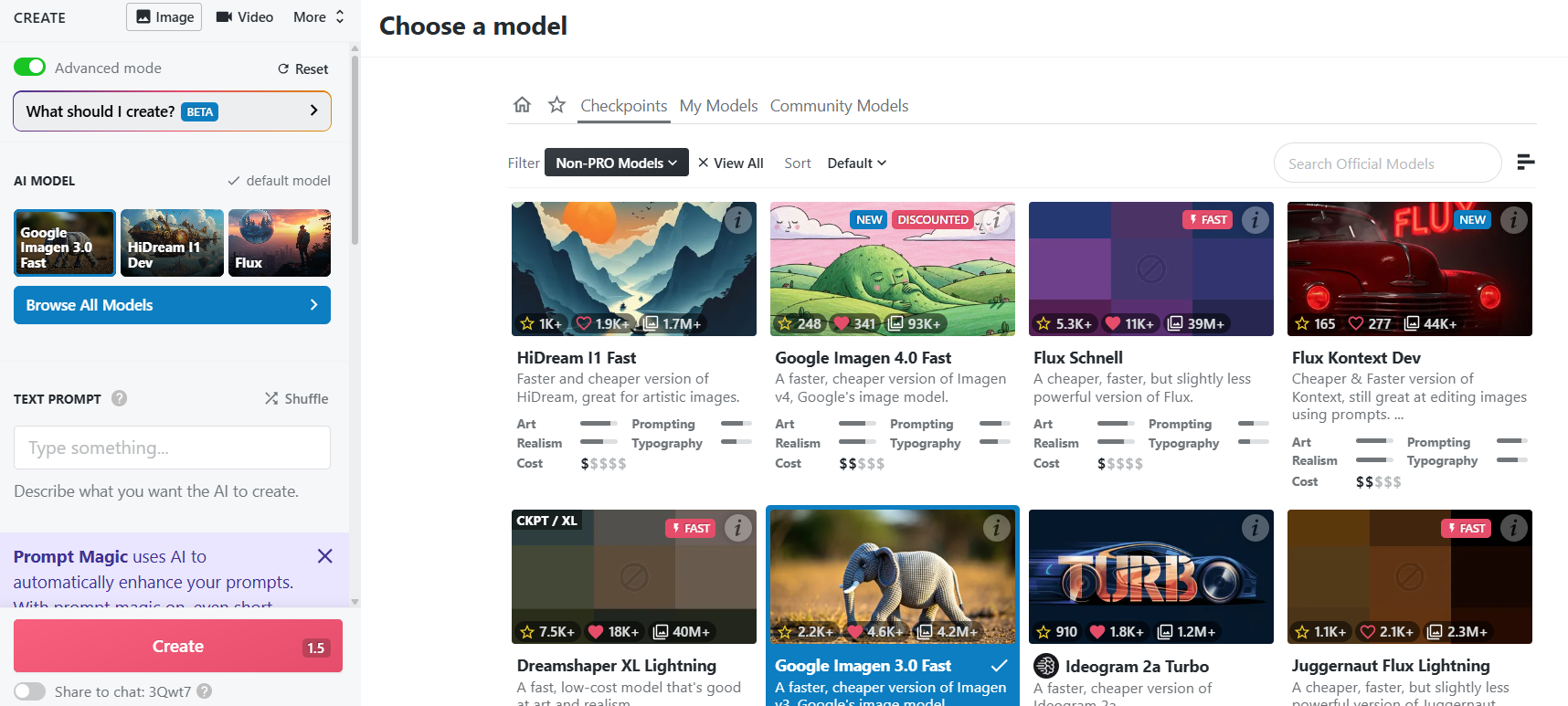Open info for Flux Kontext Dev

1513,220
